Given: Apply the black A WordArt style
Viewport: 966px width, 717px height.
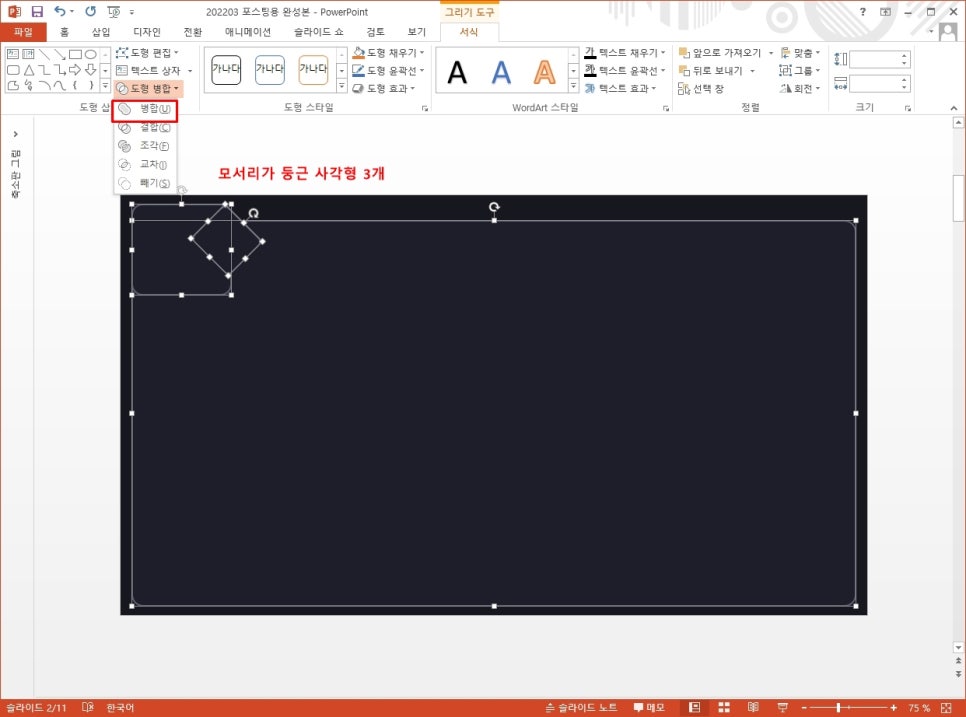Looking at the screenshot, I should pos(457,72).
